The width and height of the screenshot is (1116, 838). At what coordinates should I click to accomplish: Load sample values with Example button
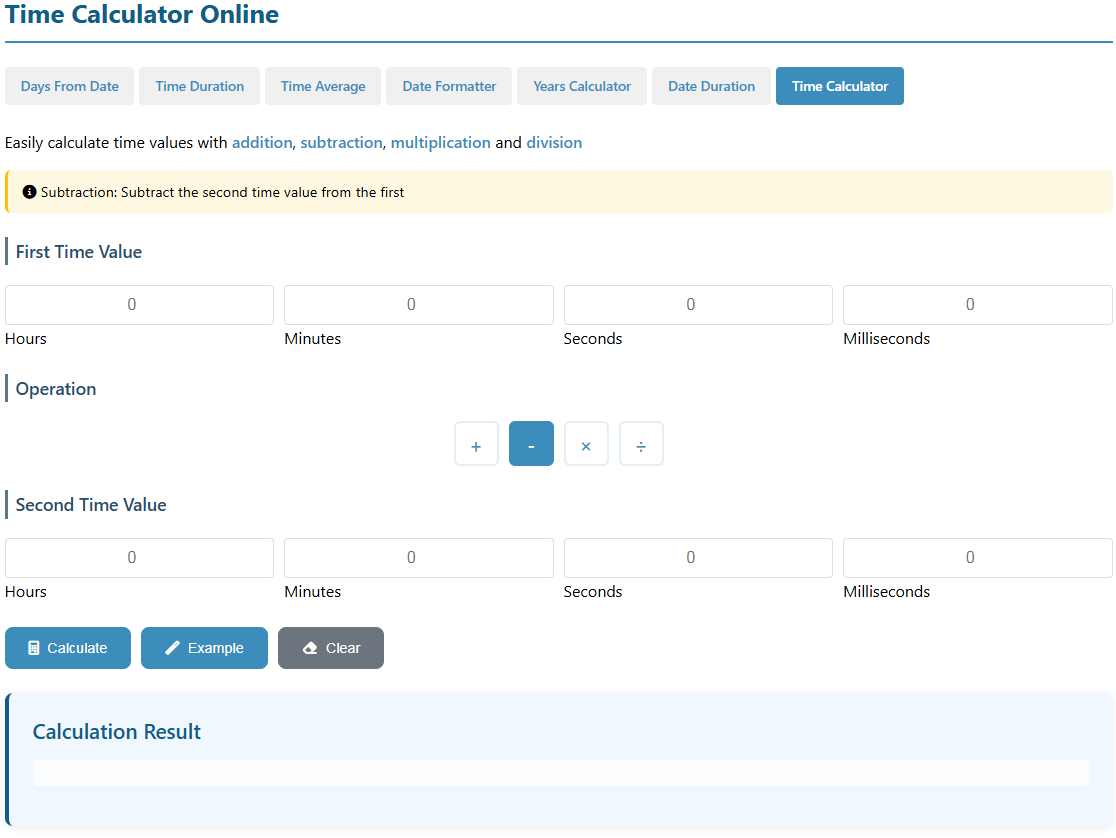tap(204, 648)
